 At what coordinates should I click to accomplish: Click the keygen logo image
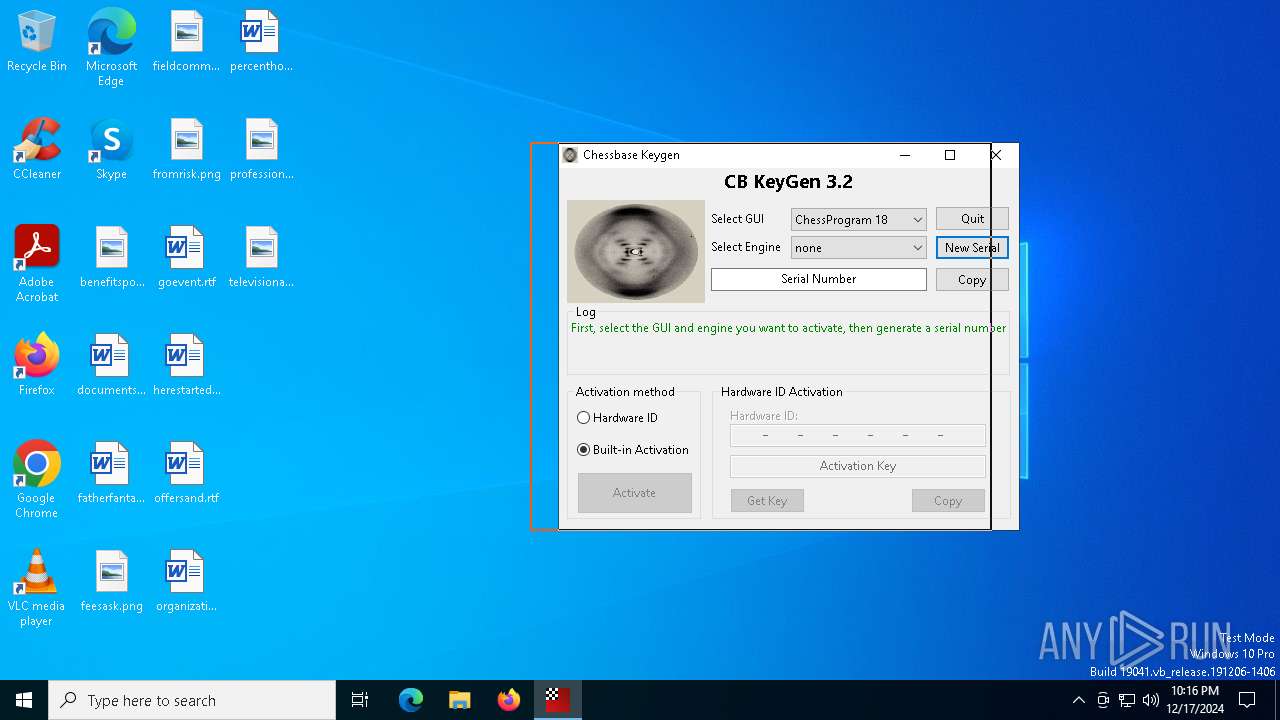(x=636, y=252)
